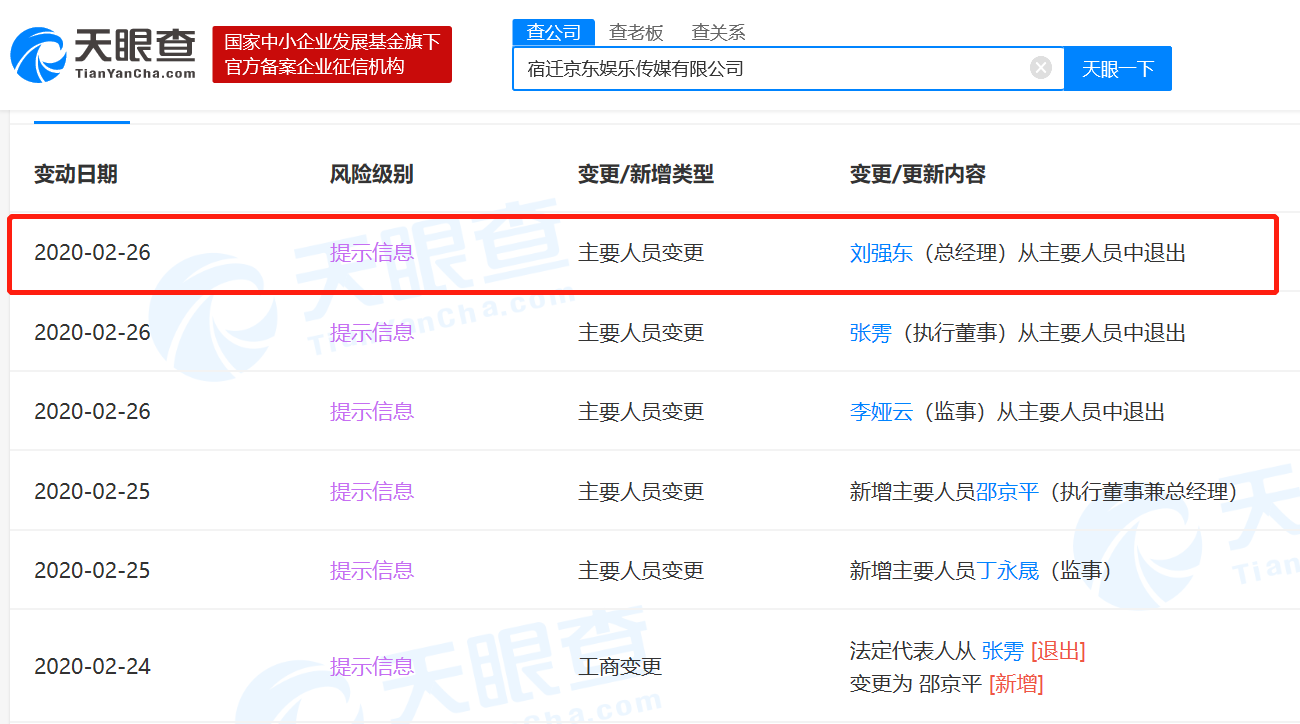Open 刘强东 profile link
This screenshot has width=1300, height=724.
point(881,253)
